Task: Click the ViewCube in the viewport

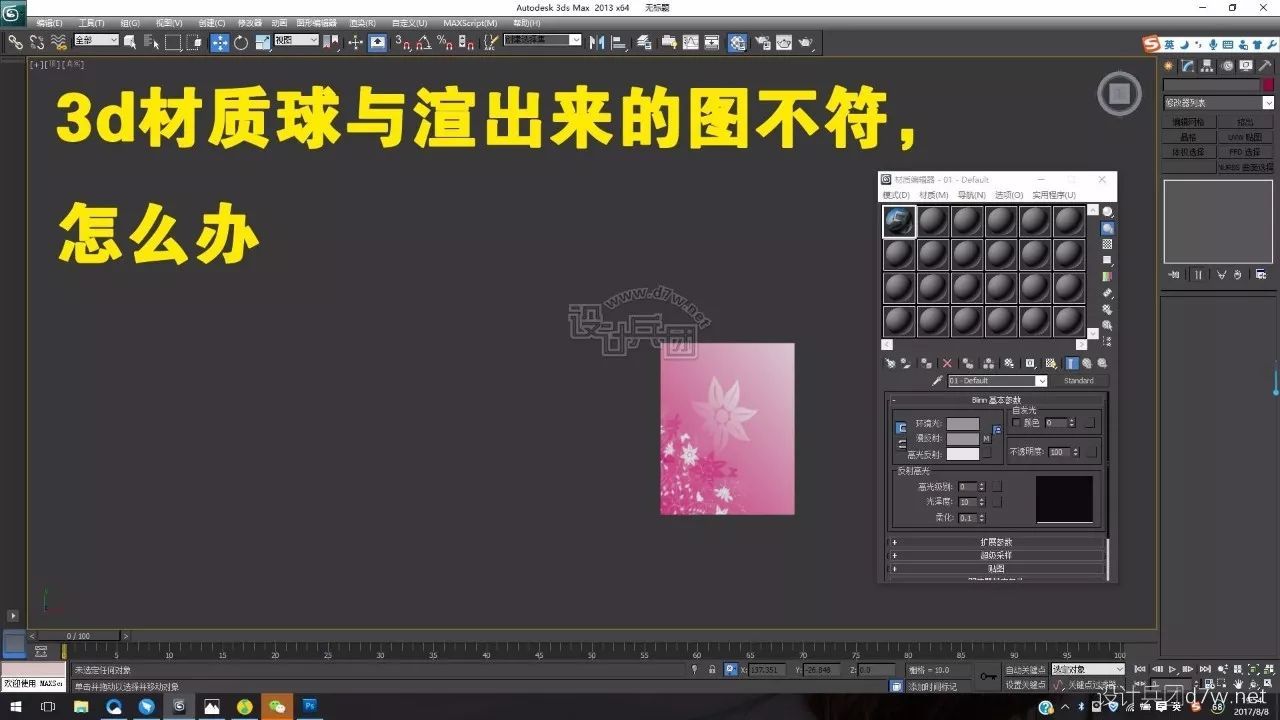Action: [x=1119, y=94]
